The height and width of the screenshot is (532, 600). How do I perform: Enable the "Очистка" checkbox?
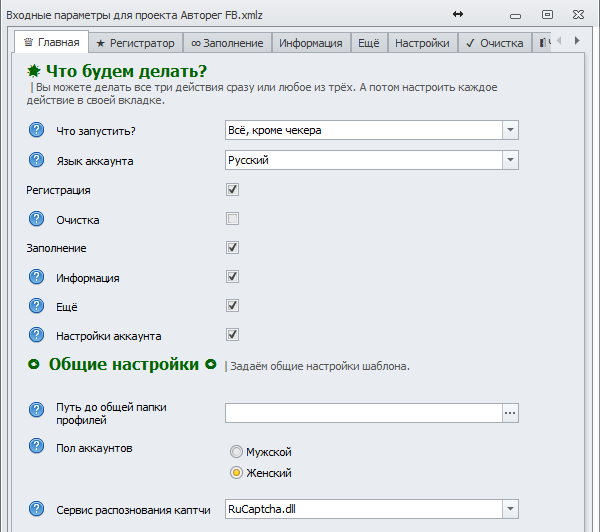tap(232, 219)
